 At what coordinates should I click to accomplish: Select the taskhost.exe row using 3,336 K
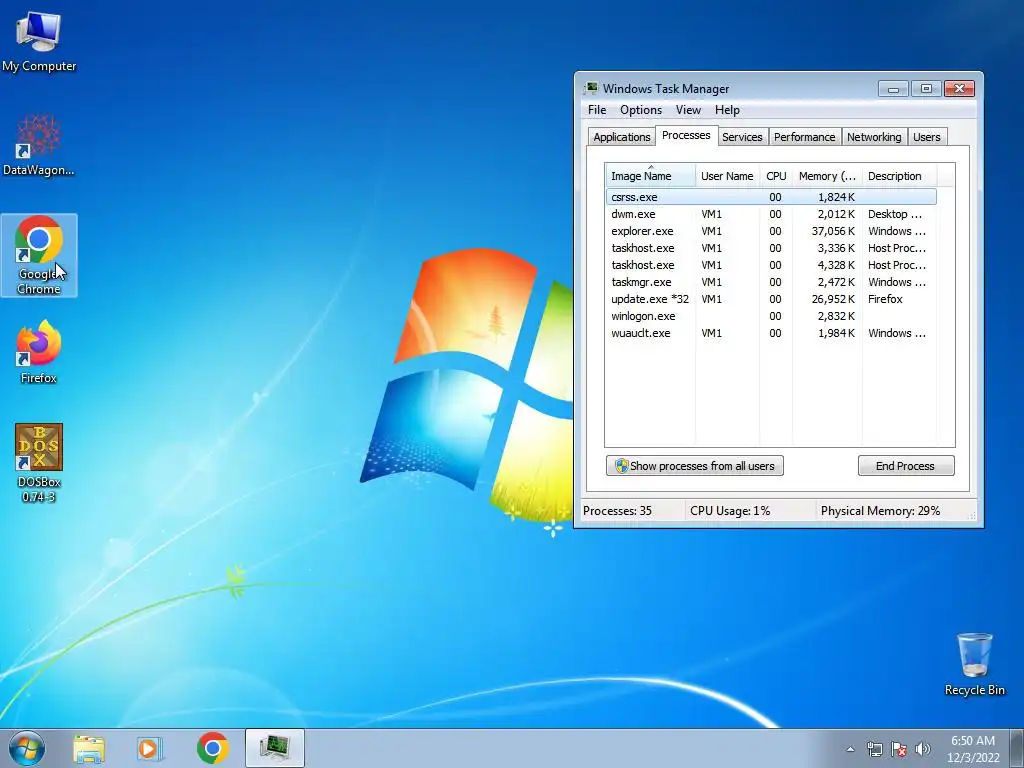click(x=771, y=248)
